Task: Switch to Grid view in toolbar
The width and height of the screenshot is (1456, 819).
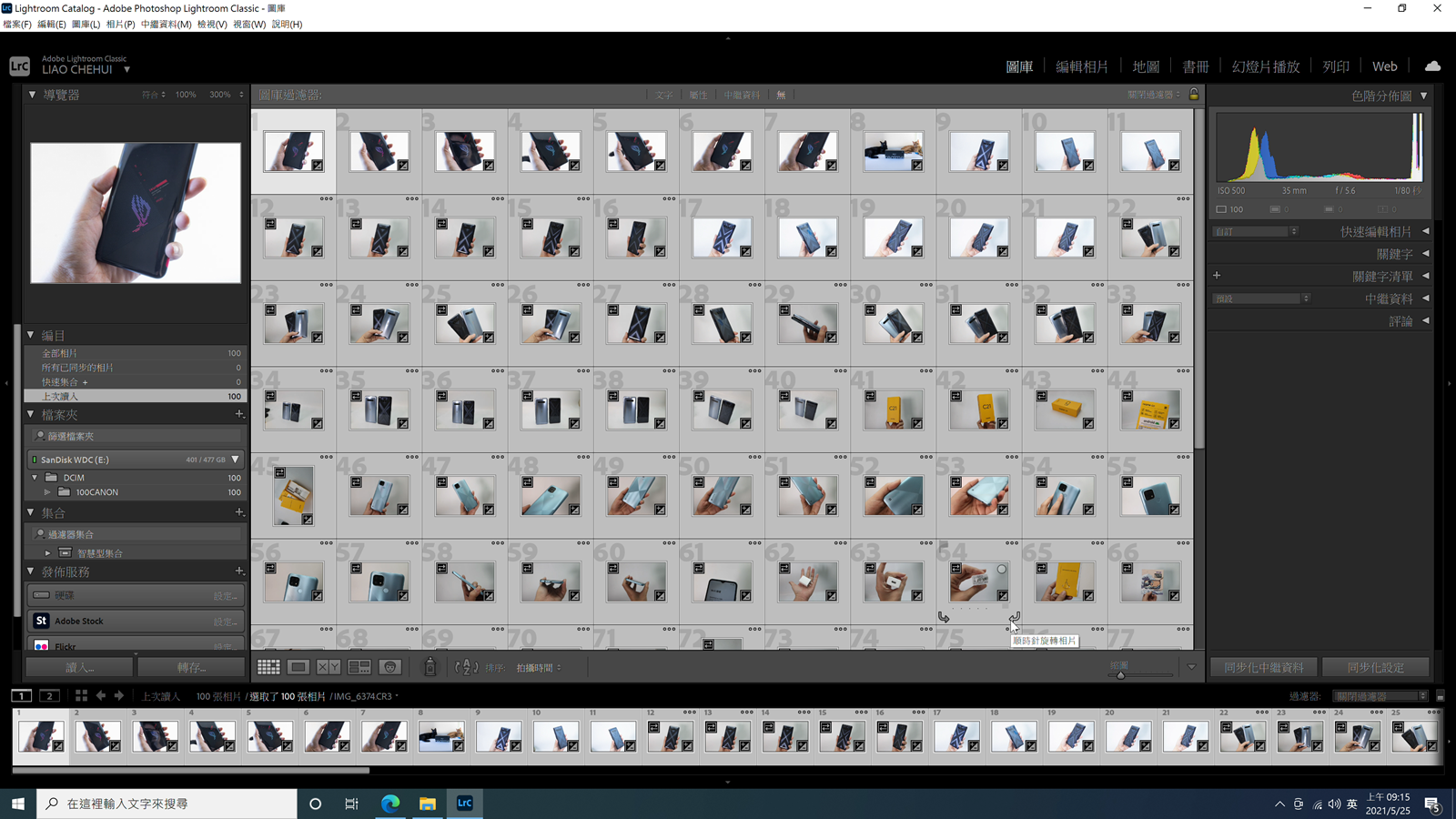Action: 268,667
